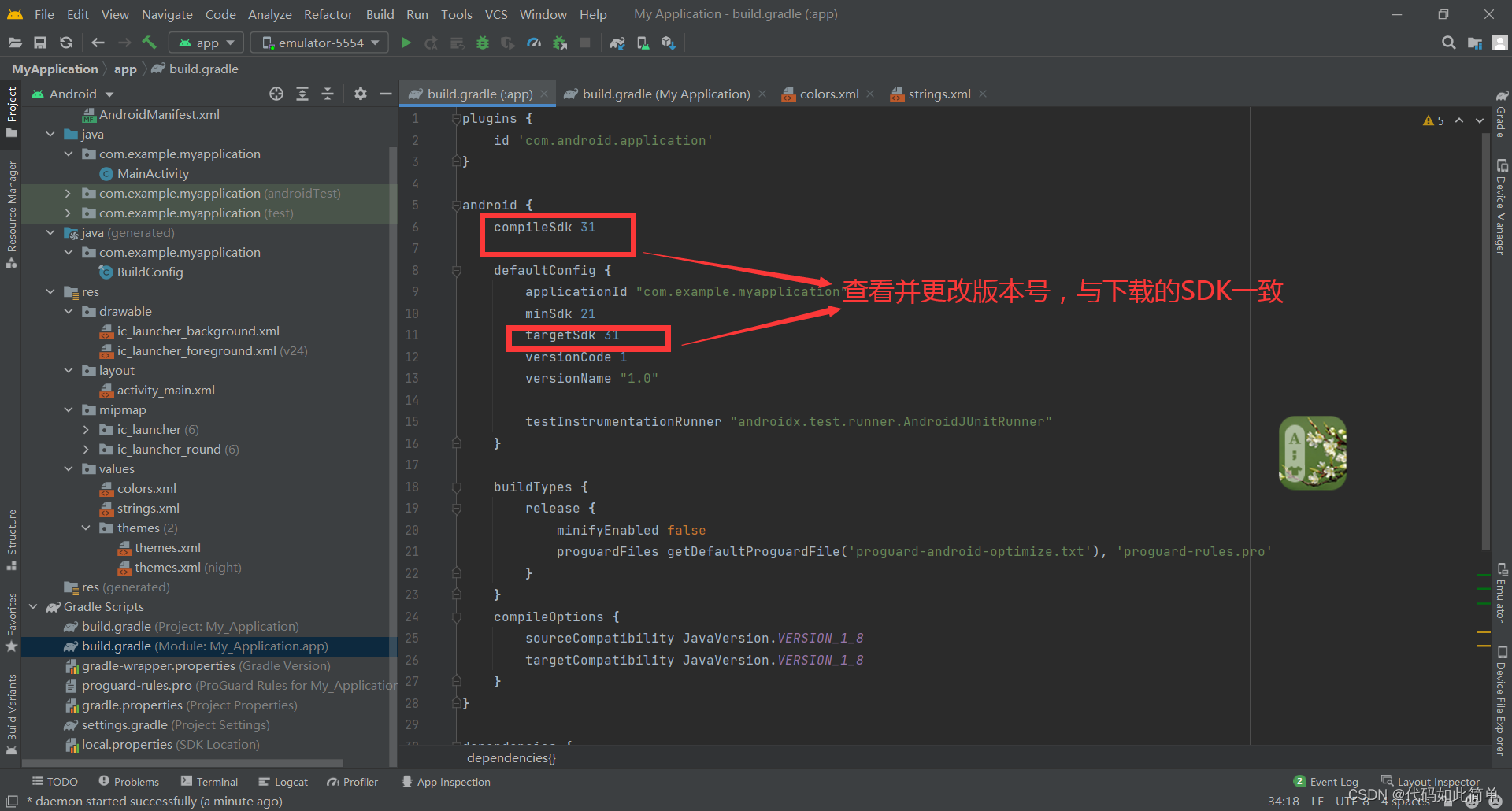Select opened file target icon in Project panel
1512x811 pixels.
point(276,94)
